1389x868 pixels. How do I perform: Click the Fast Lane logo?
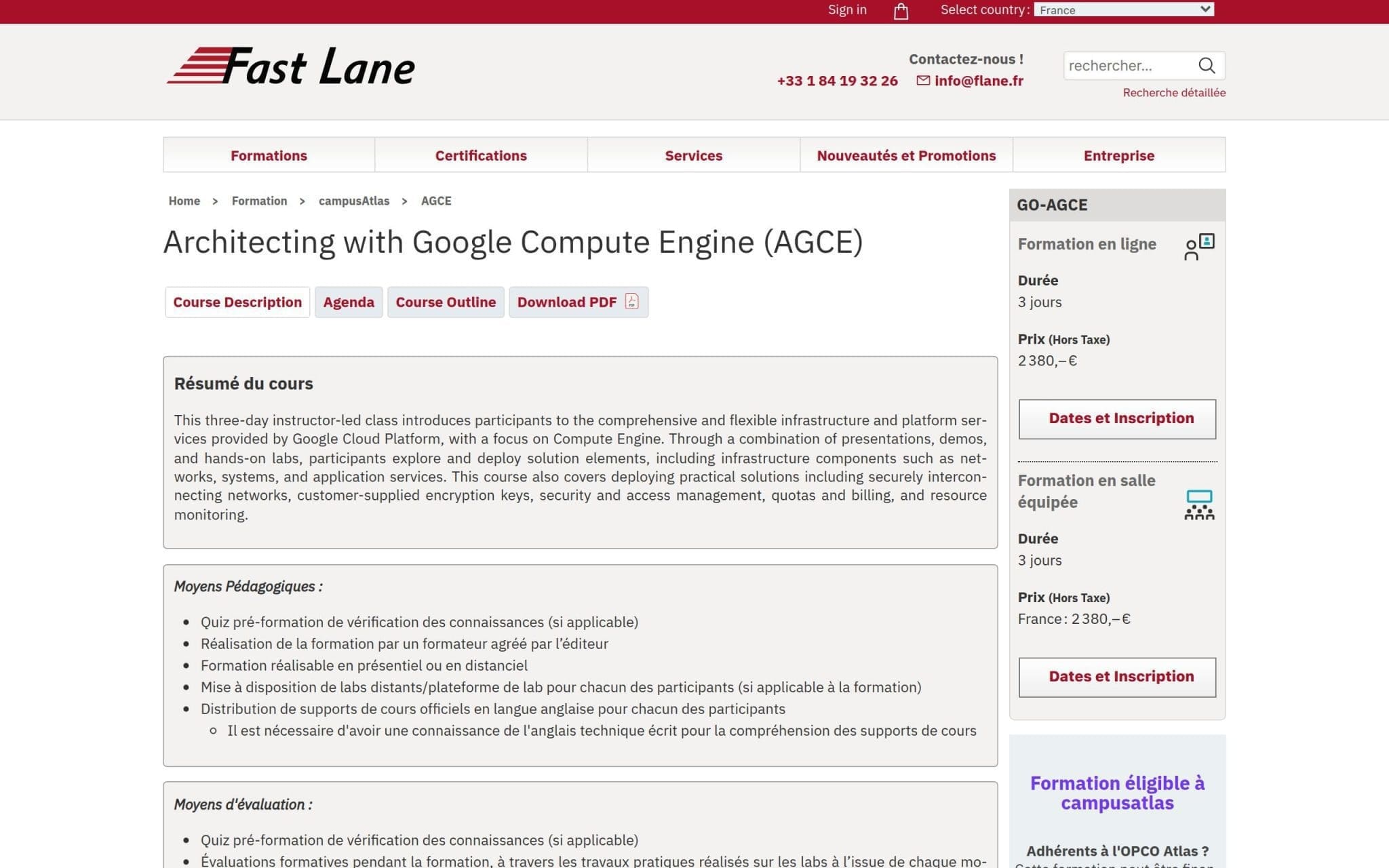point(292,66)
